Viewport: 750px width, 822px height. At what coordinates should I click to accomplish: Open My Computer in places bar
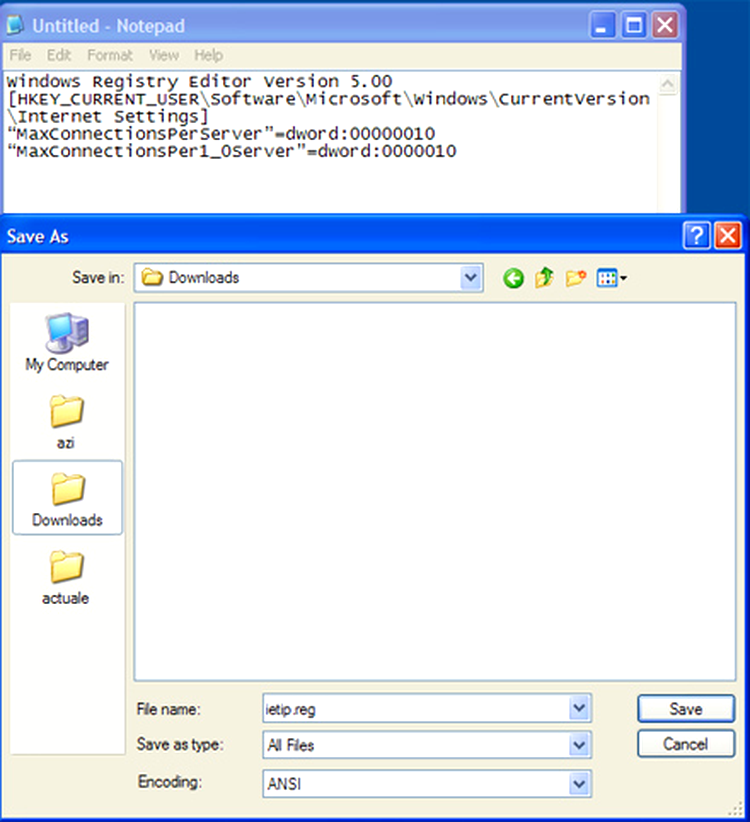coord(67,342)
